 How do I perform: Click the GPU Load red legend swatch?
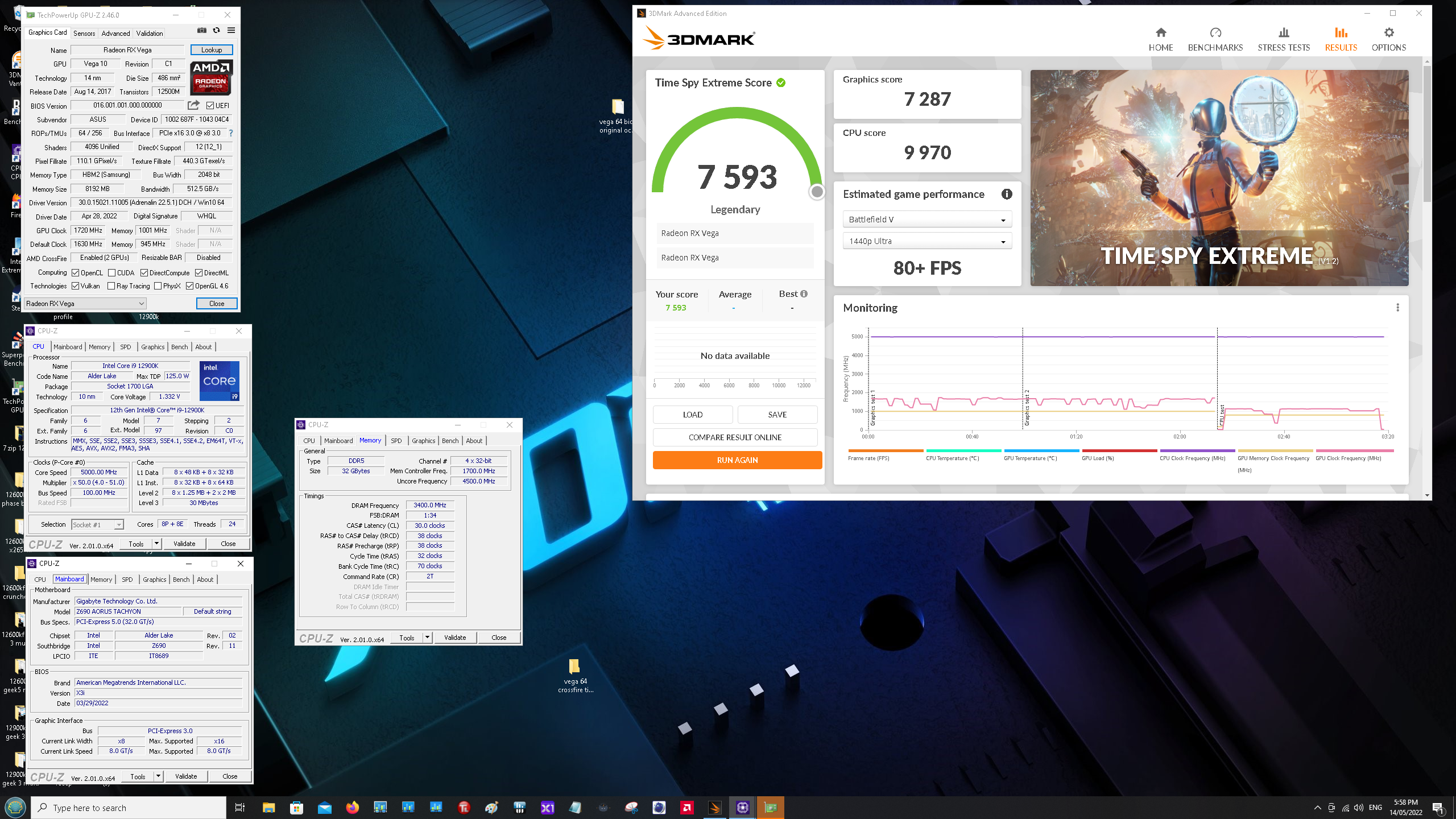point(1119,450)
